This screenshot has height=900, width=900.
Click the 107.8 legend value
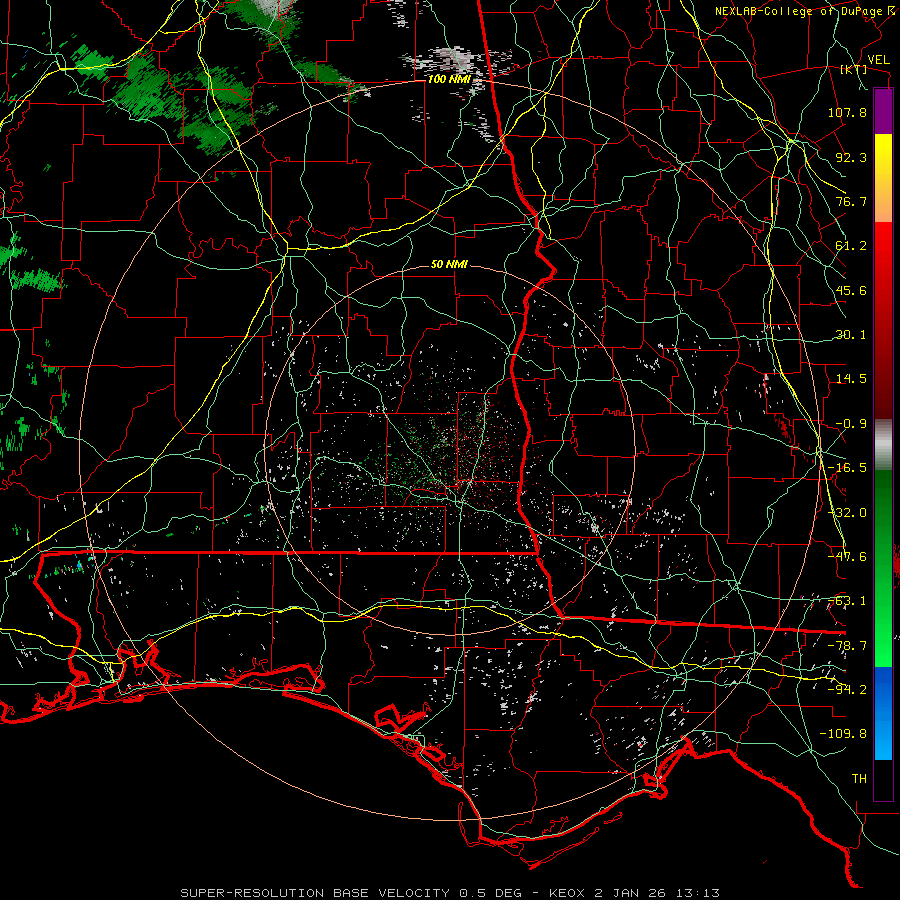(847, 112)
